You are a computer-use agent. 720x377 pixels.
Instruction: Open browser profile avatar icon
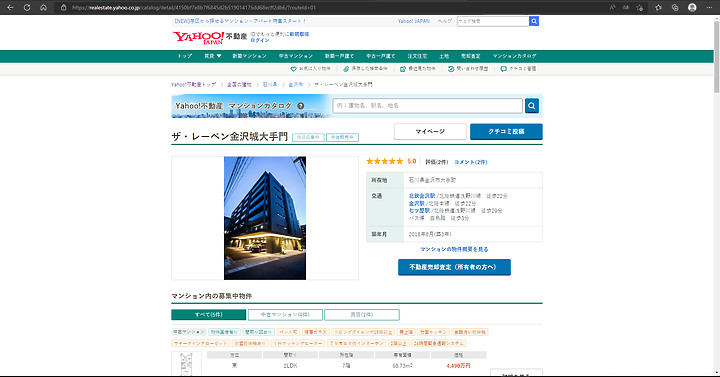692,7
